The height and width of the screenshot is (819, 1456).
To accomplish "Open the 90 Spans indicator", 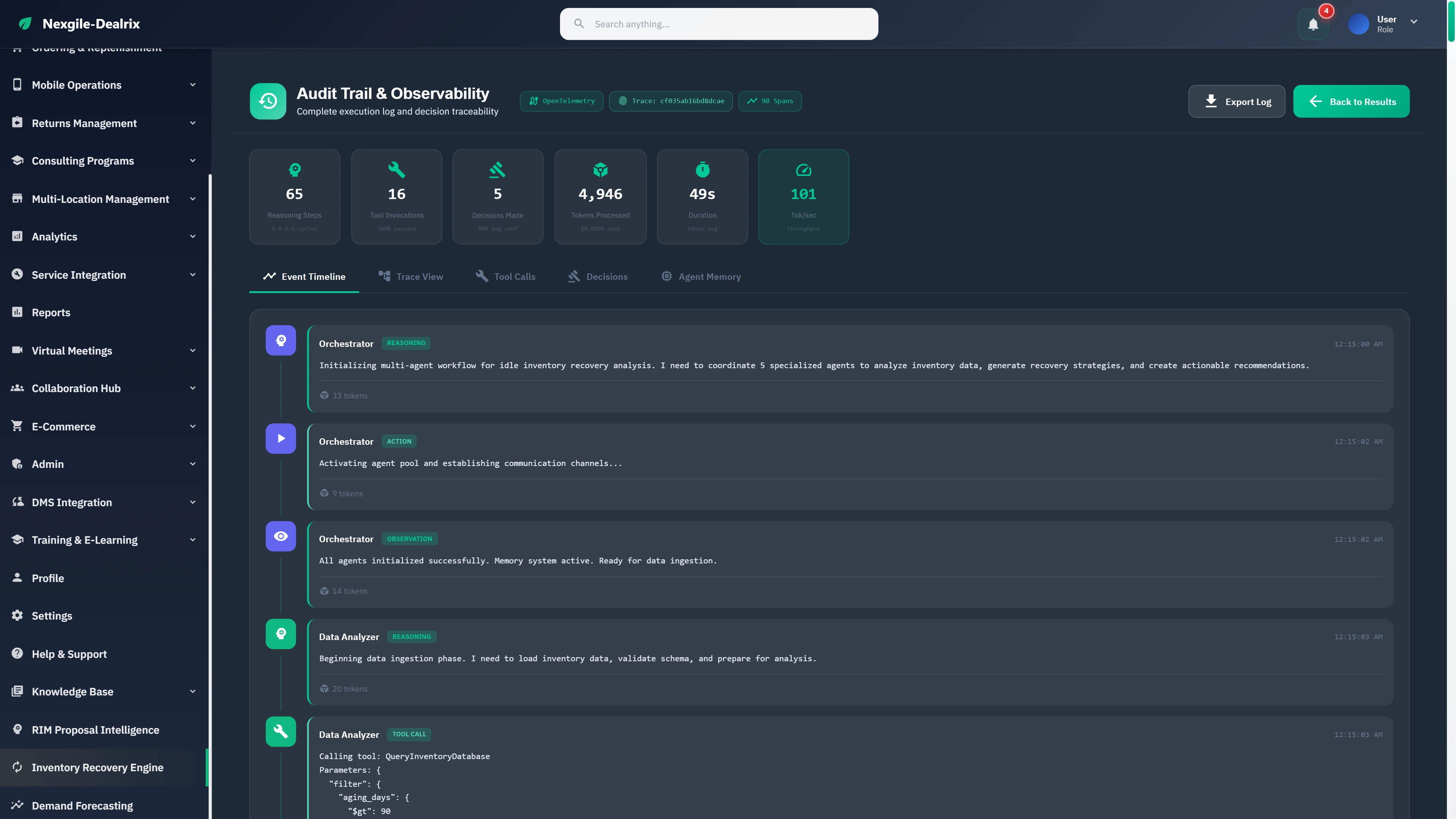I will pos(769,100).
